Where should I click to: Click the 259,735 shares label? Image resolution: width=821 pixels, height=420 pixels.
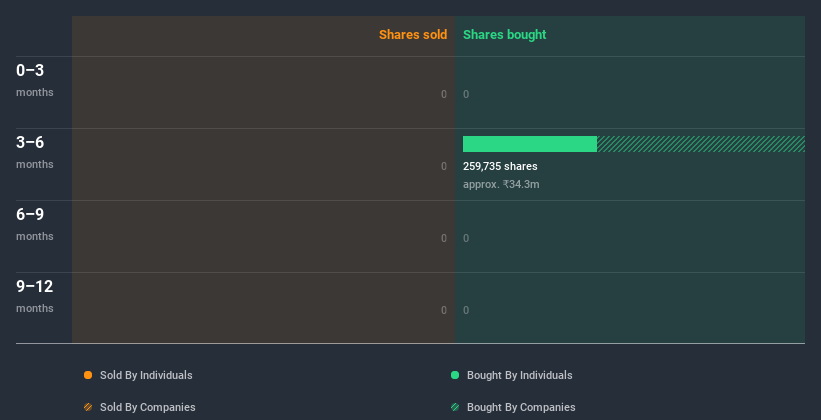coord(500,166)
